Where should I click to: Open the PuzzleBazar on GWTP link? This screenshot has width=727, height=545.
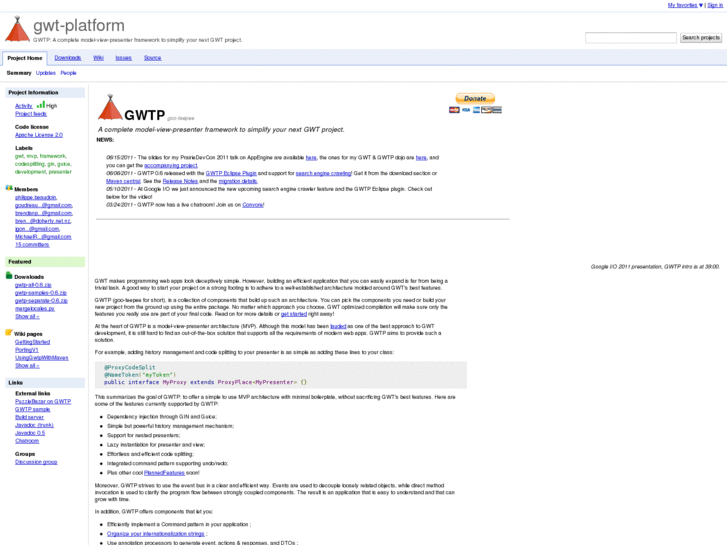coord(43,402)
